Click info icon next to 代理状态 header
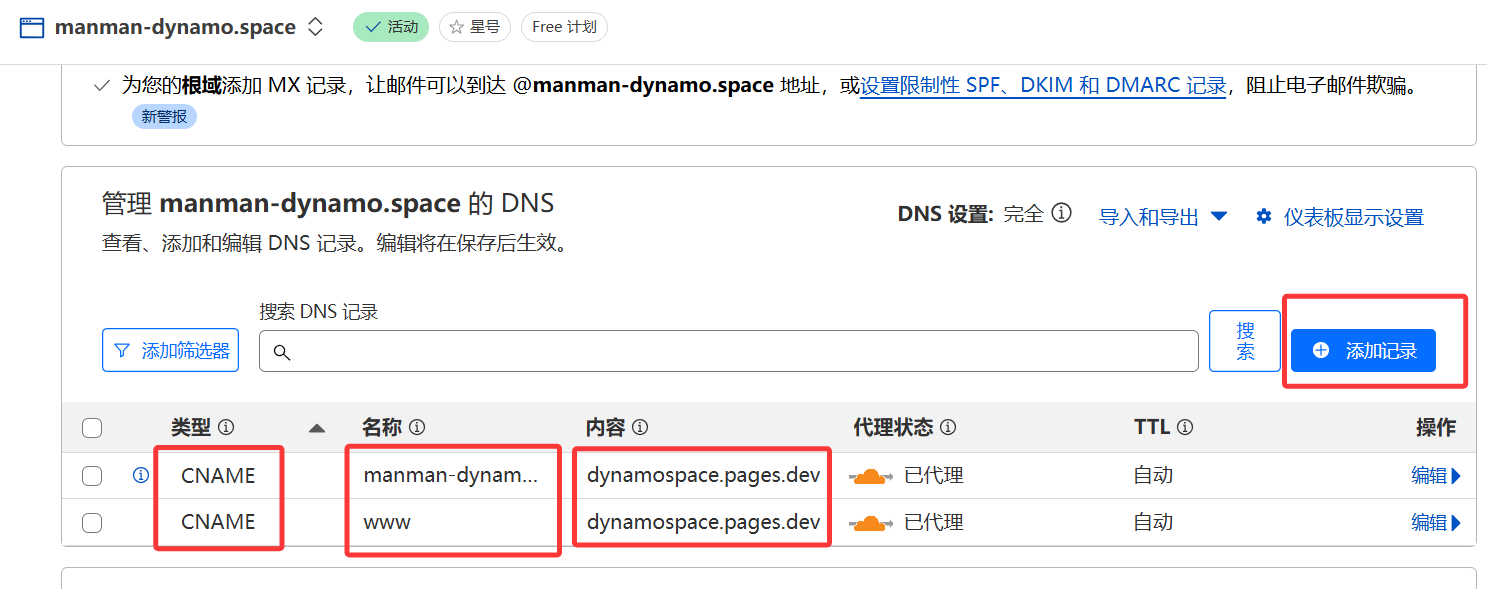1487x589 pixels. point(948,427)
